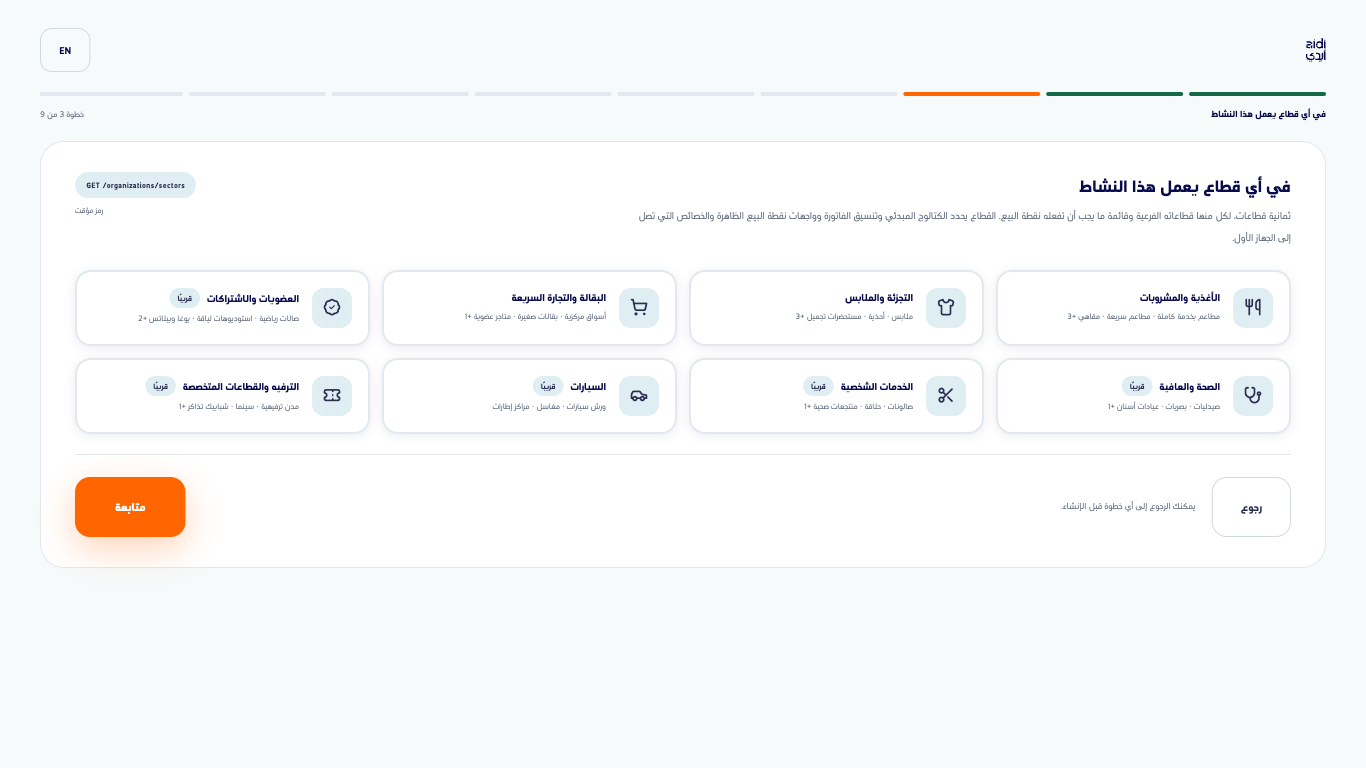1366x768 pixels.
Task: Select the البقالة والتجارة السريعة sector card
Action: [x=529, y=308]
